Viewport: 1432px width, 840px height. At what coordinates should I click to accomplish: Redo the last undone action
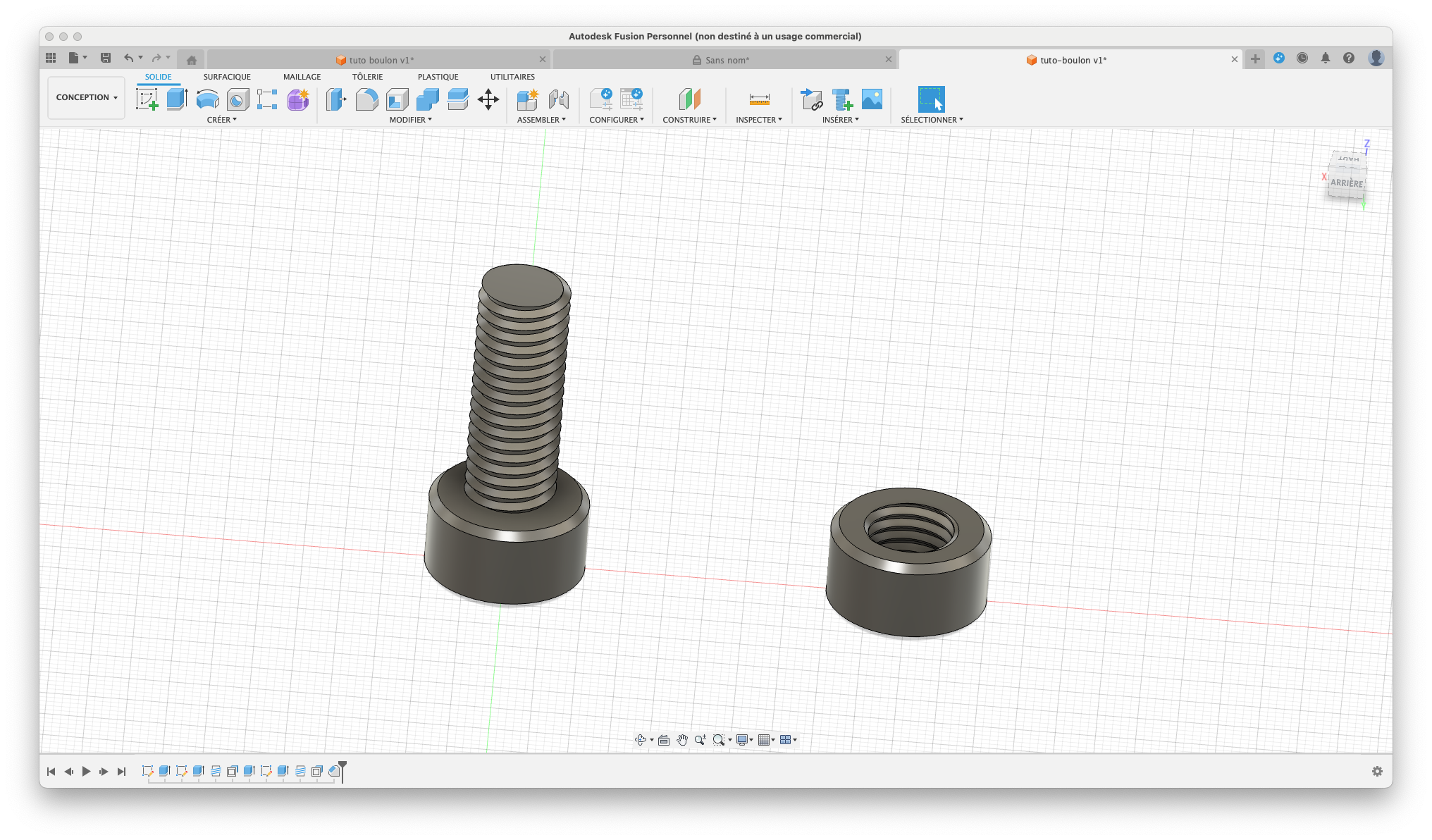(x=156, y=58)
